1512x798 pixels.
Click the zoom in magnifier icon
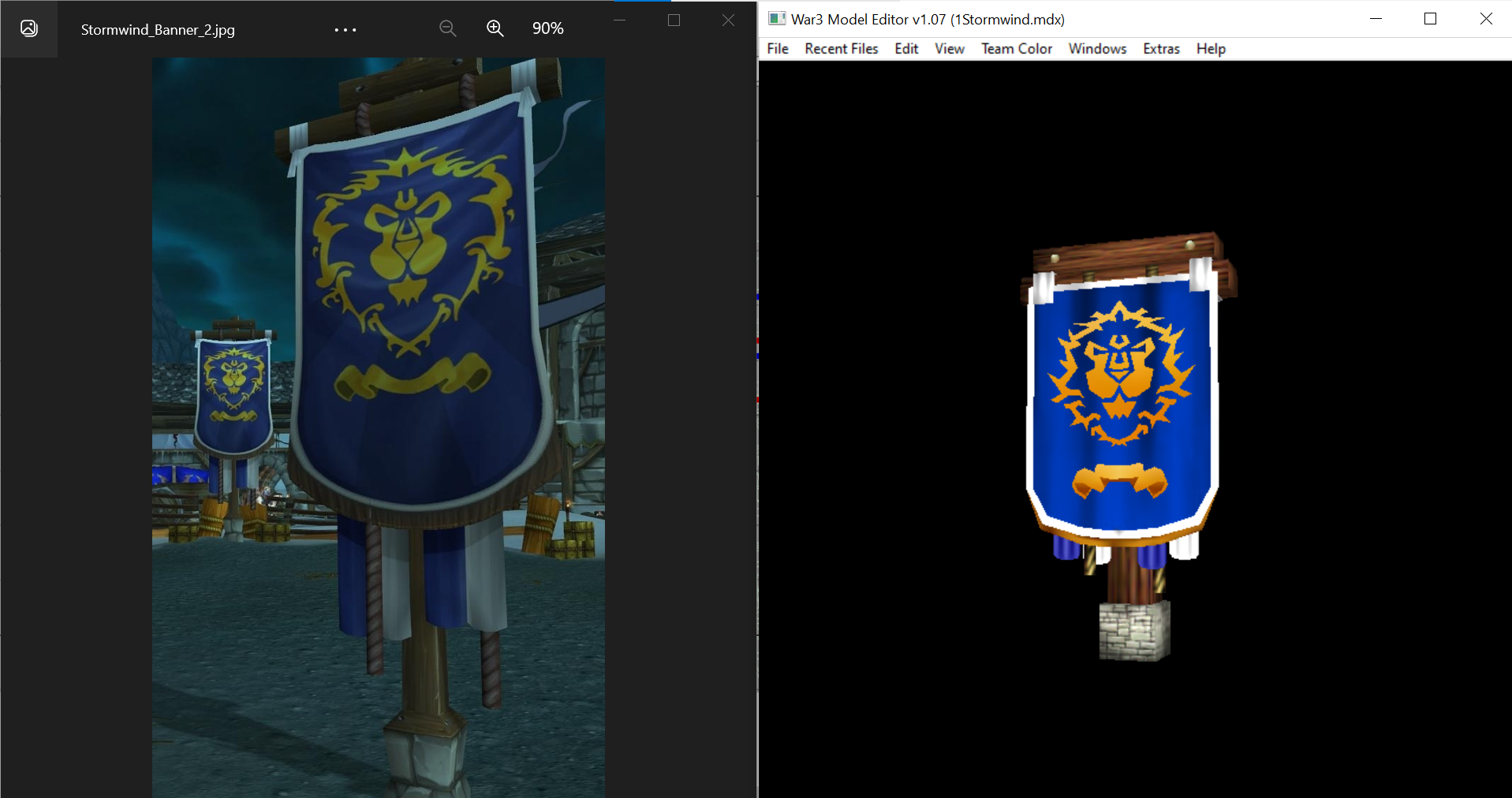pyautogui.click(x=495, y=29)
